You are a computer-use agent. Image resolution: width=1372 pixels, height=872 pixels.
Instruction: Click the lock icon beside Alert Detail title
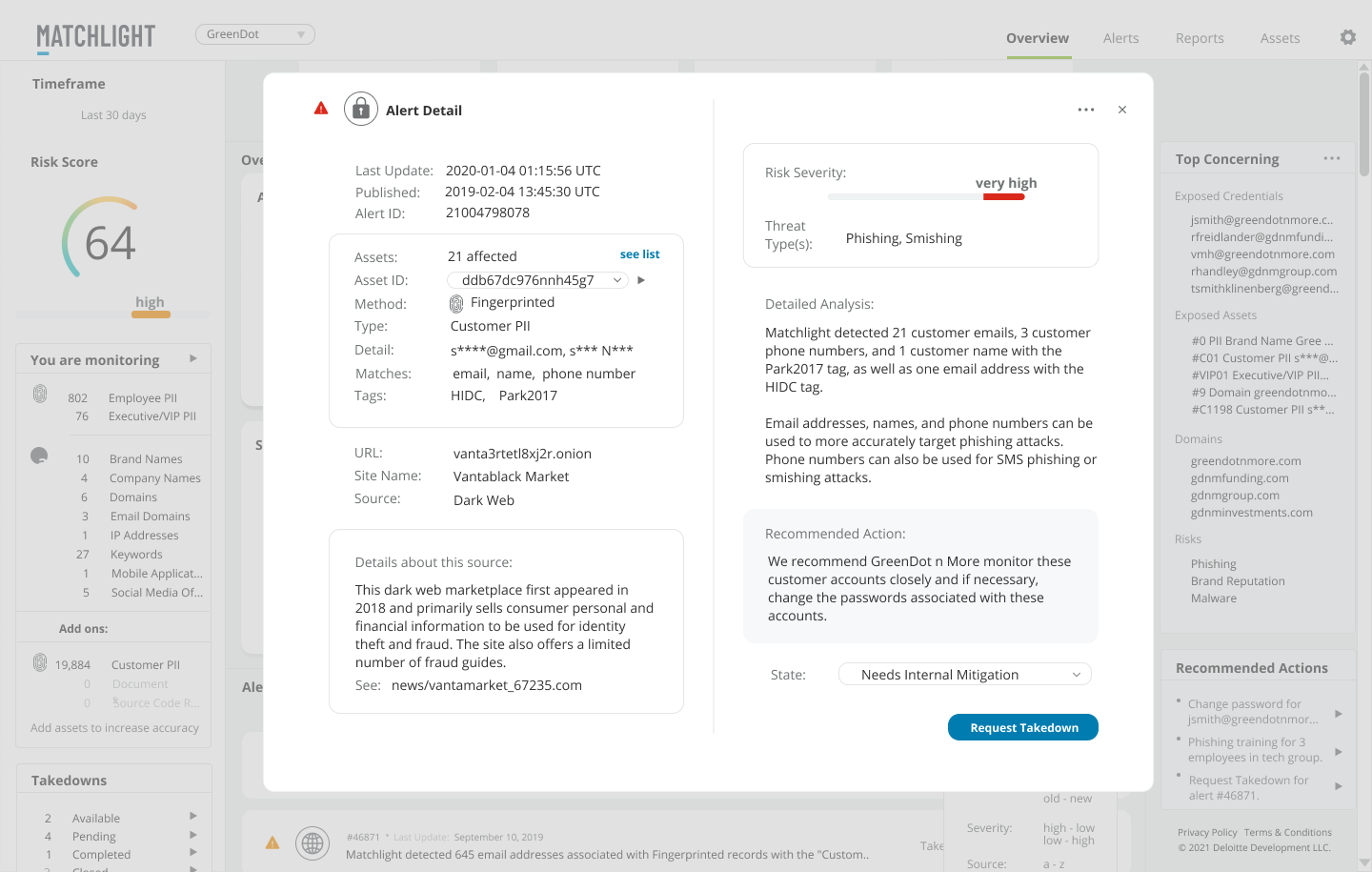(361, 110)
